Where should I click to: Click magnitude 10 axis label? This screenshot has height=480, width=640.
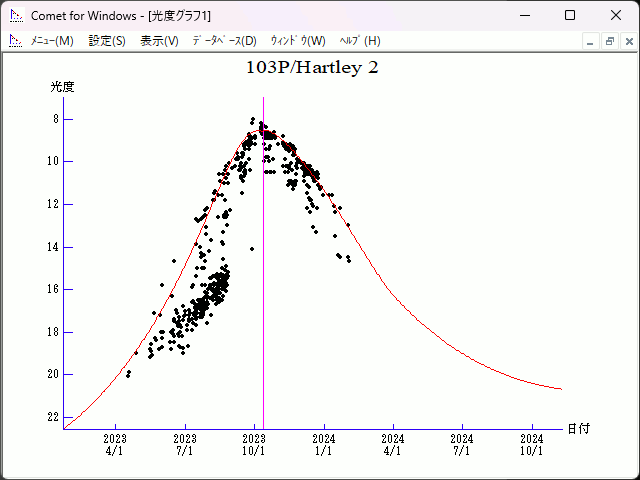coord(53,162)
